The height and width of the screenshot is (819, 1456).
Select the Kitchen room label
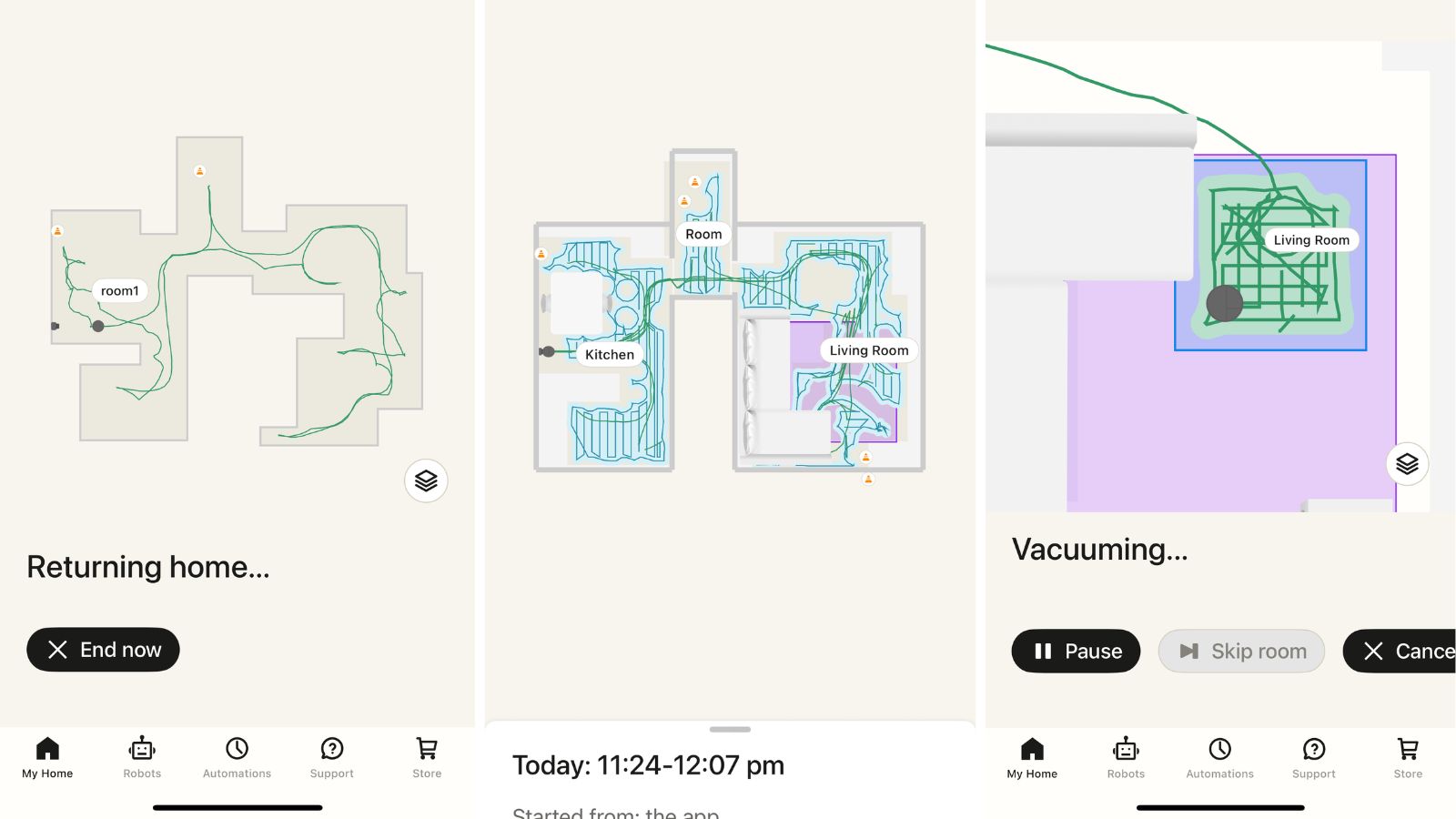pyautogui.click(x=610, y=355)
